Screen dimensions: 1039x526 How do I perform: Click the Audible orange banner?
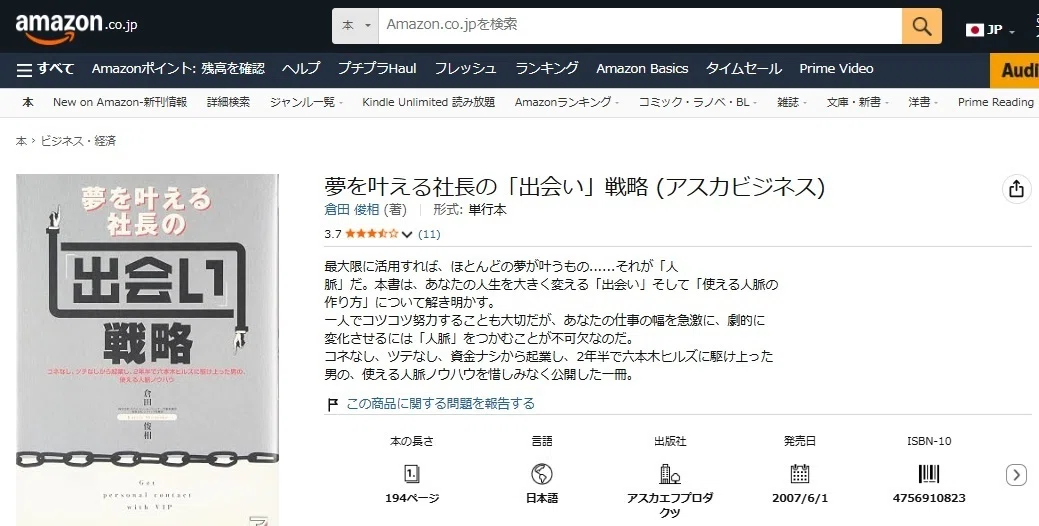pyautogui.click(x=1014, y=70)
